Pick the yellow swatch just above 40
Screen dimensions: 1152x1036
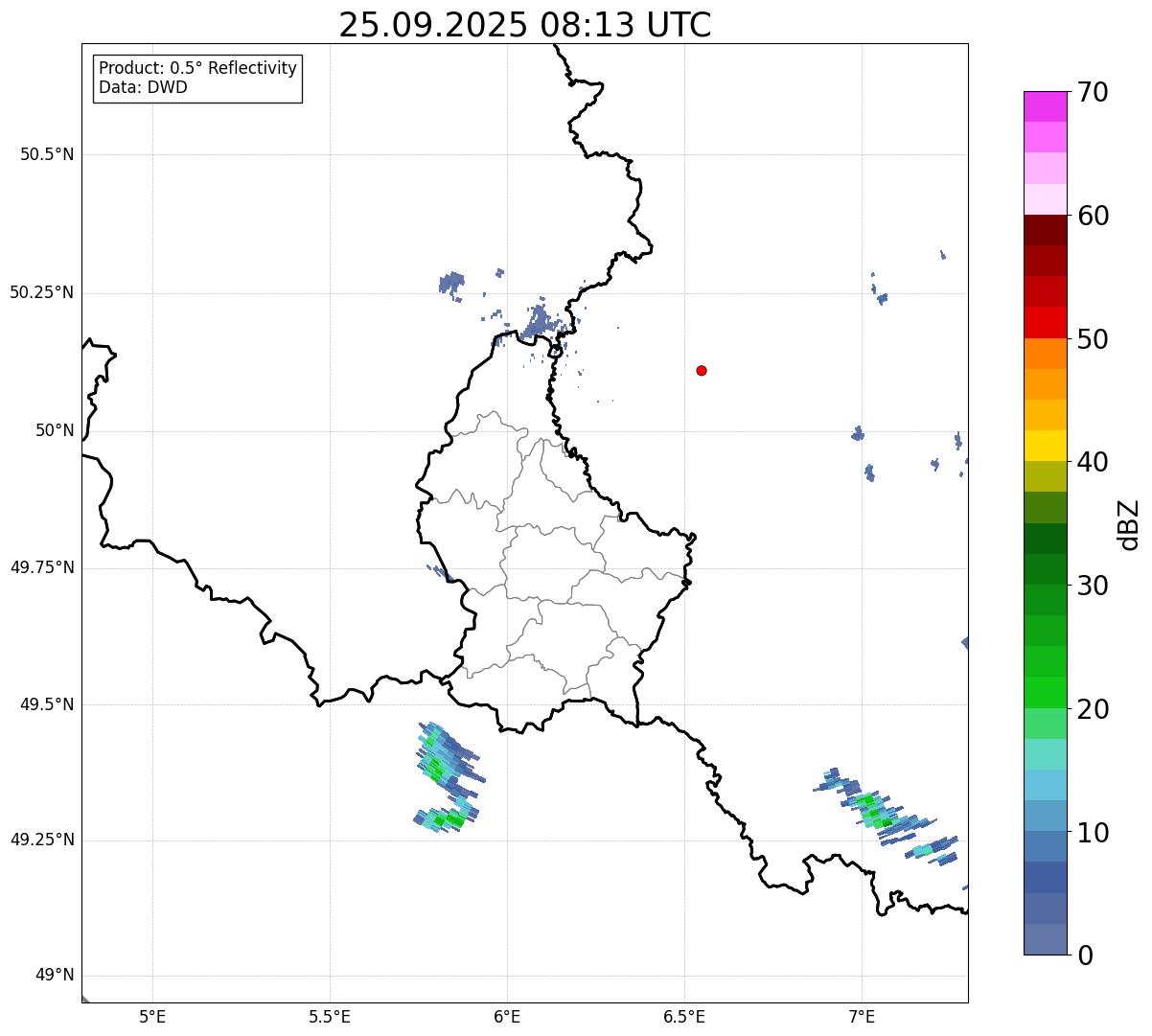(x=1045, y=446)
